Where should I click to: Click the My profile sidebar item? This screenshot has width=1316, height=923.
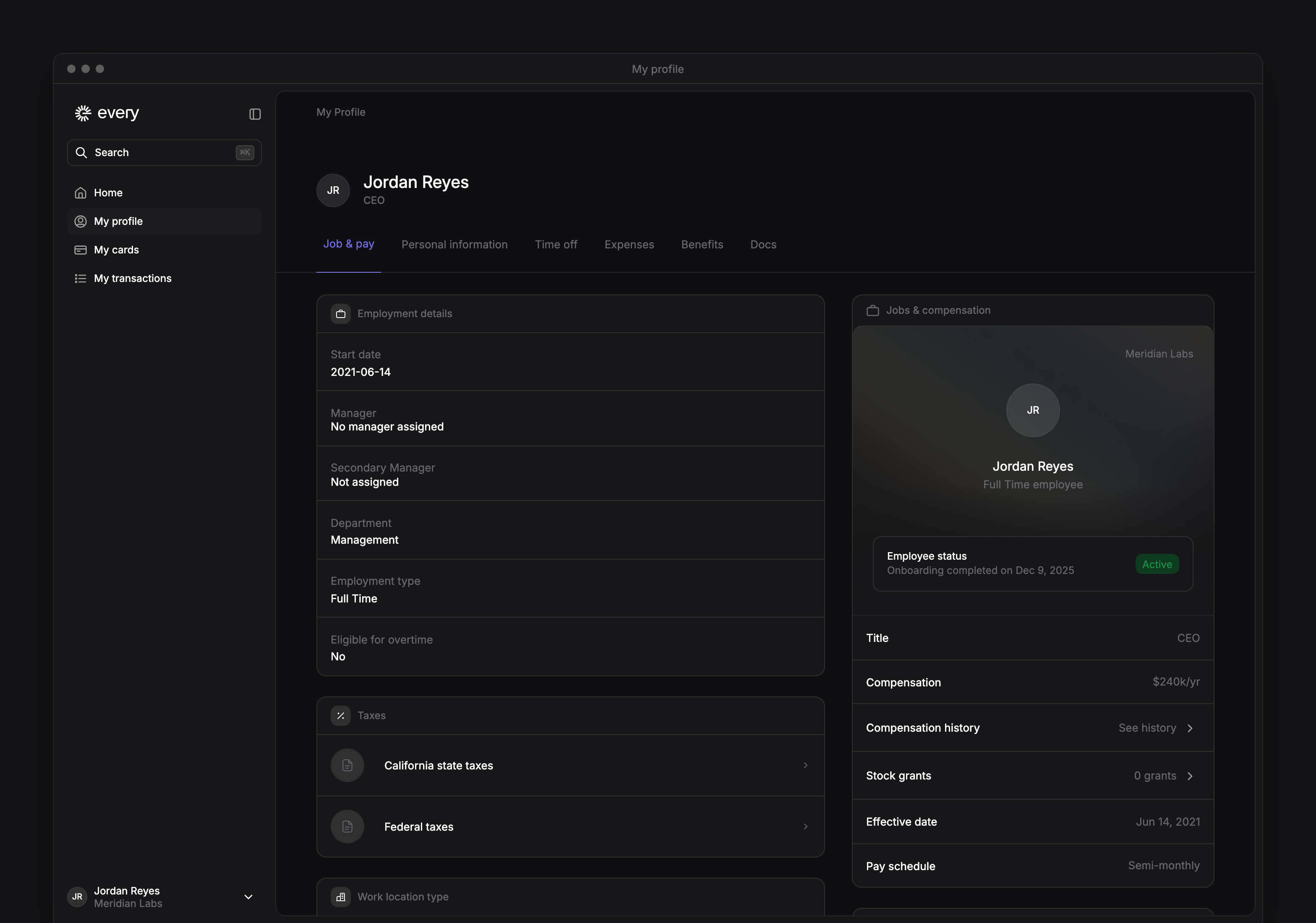coord(164,221)
